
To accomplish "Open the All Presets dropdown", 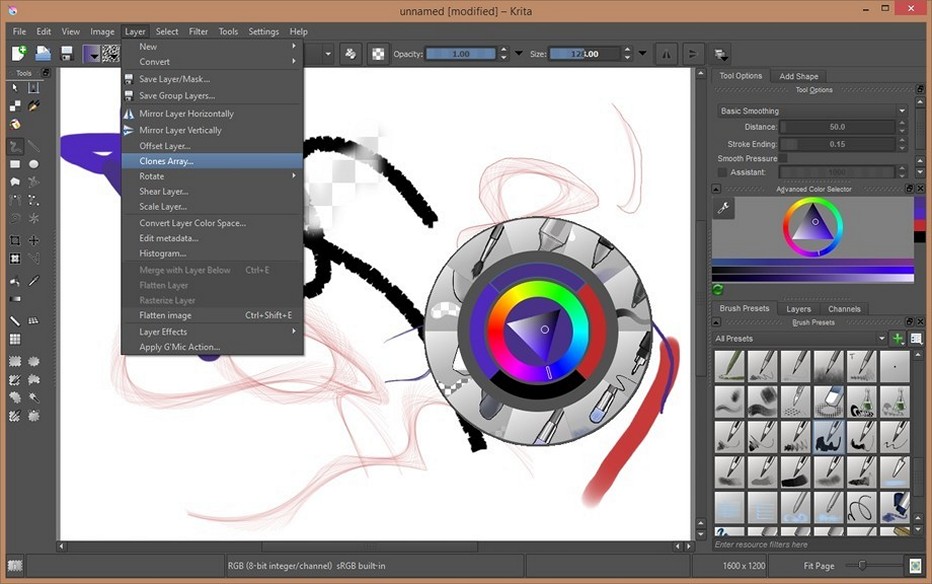I will [881, 337].
